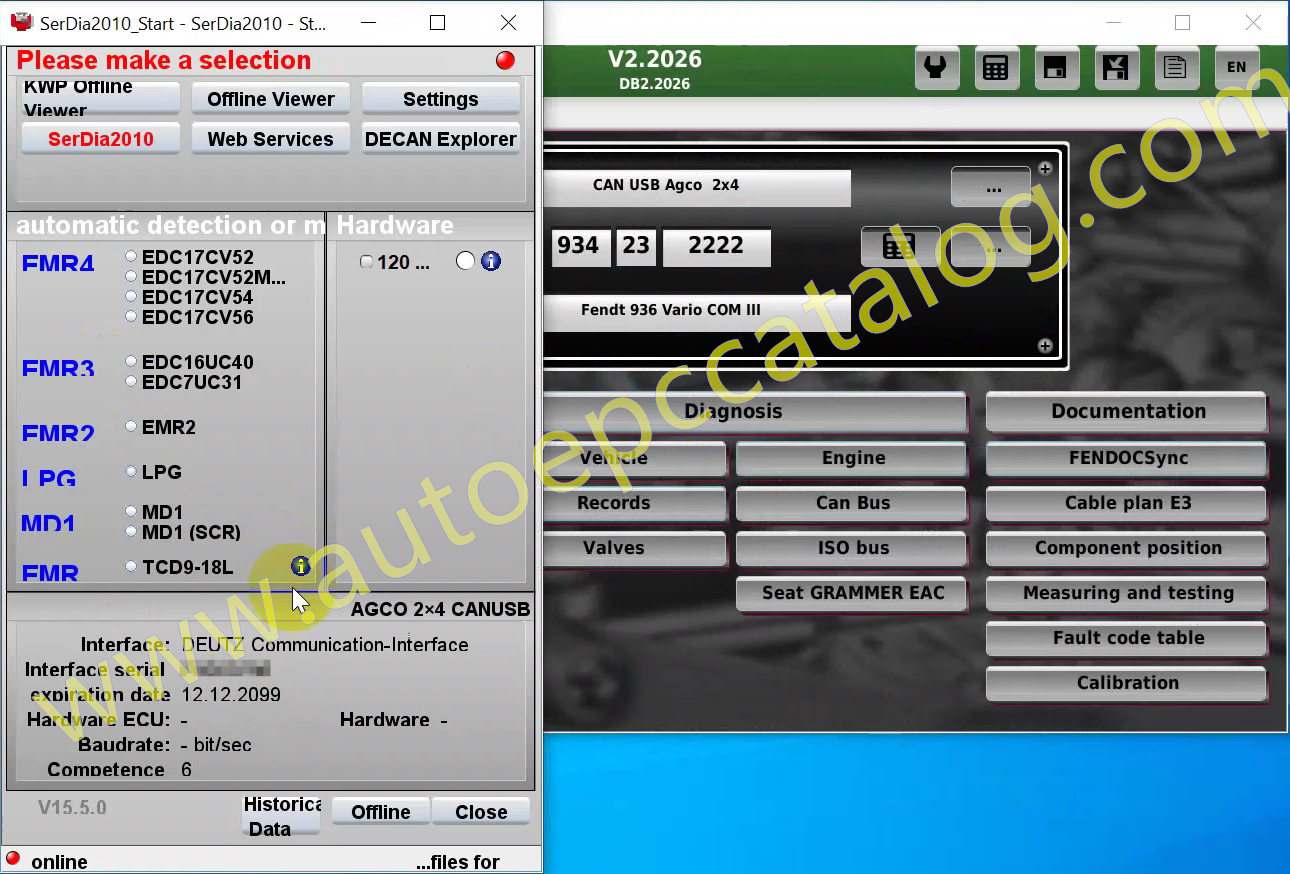This screenshot has height=874, width=1290.
Task: Tick the 120 ... hardware checkbox
Action: 366,262
